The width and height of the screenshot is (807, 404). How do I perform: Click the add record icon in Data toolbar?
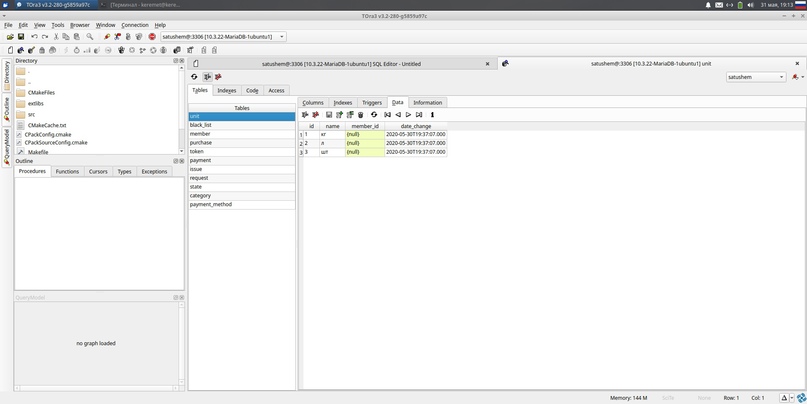pyautogui.click(x=339, y=115)
